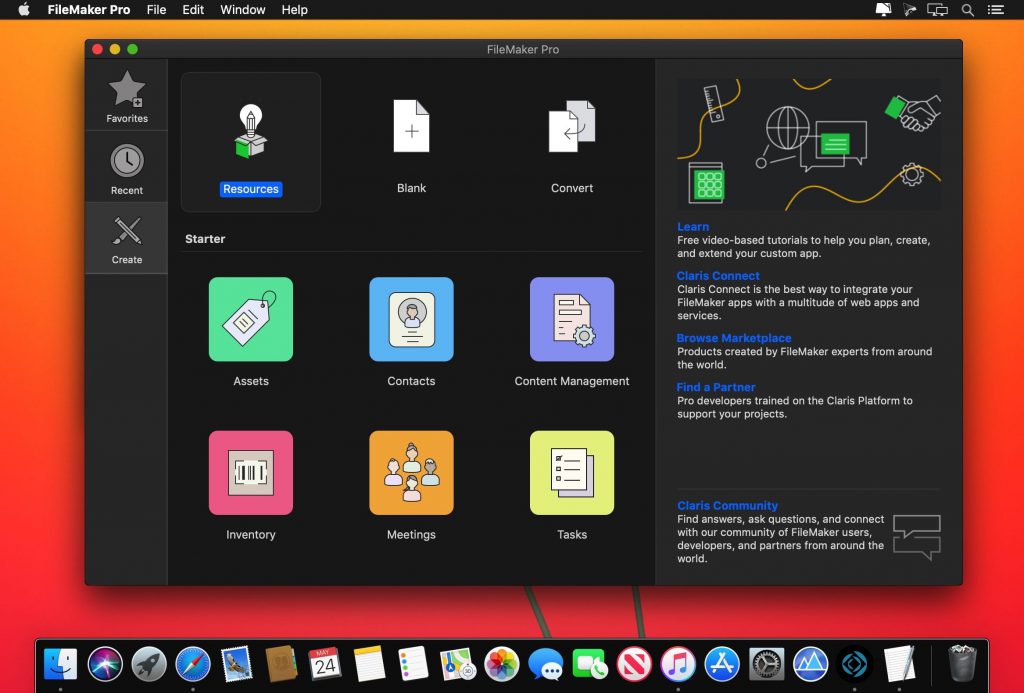Open the Window menu
This screenshot has width=1024, height=693.
(x=242, y=10)
